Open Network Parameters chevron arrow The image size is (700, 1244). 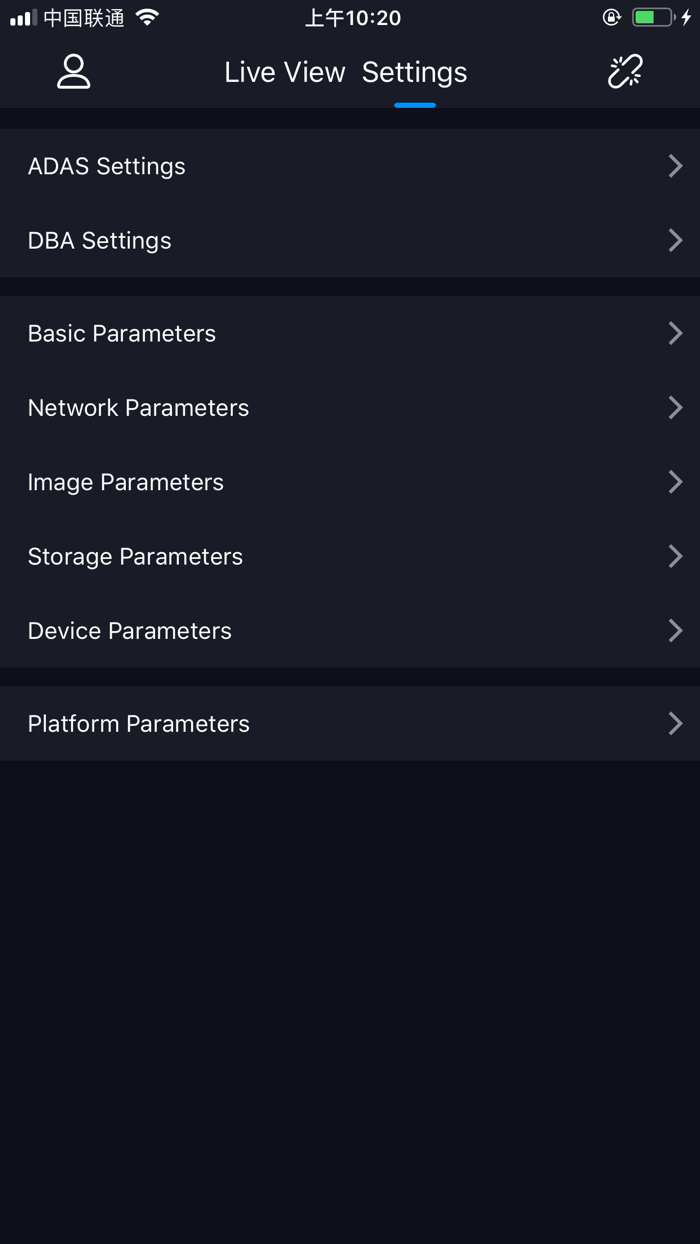[x=676, y=407]
